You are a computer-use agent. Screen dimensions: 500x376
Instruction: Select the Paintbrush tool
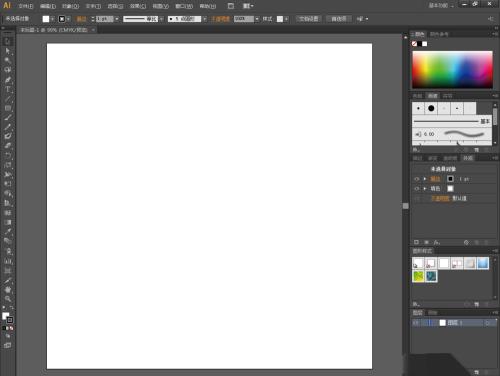pyautogui.click(x=8, y=118)
